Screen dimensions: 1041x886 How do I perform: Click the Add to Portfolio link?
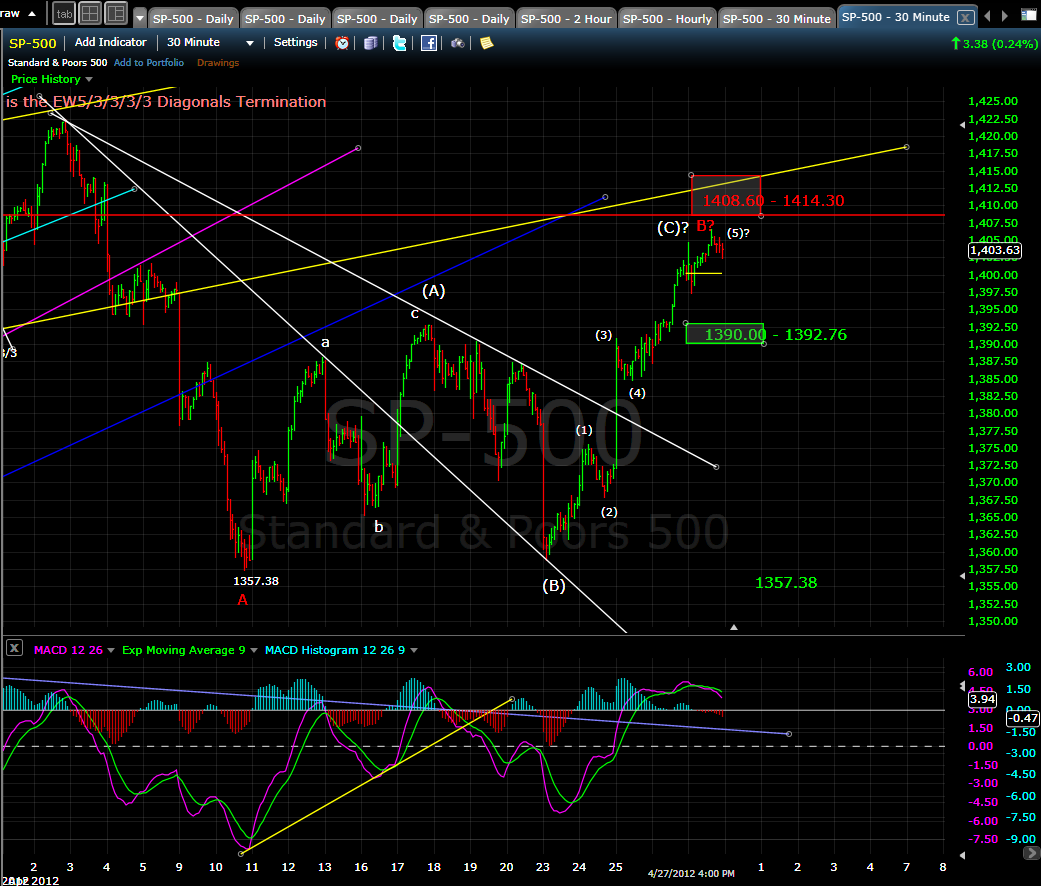149,62
